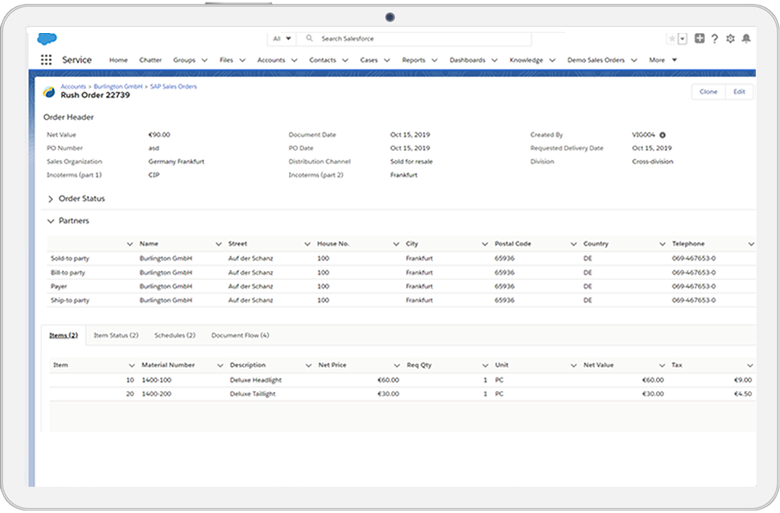Screen dimensions: 780x513
Task: Click the Edit button
Action: [739, 92]
